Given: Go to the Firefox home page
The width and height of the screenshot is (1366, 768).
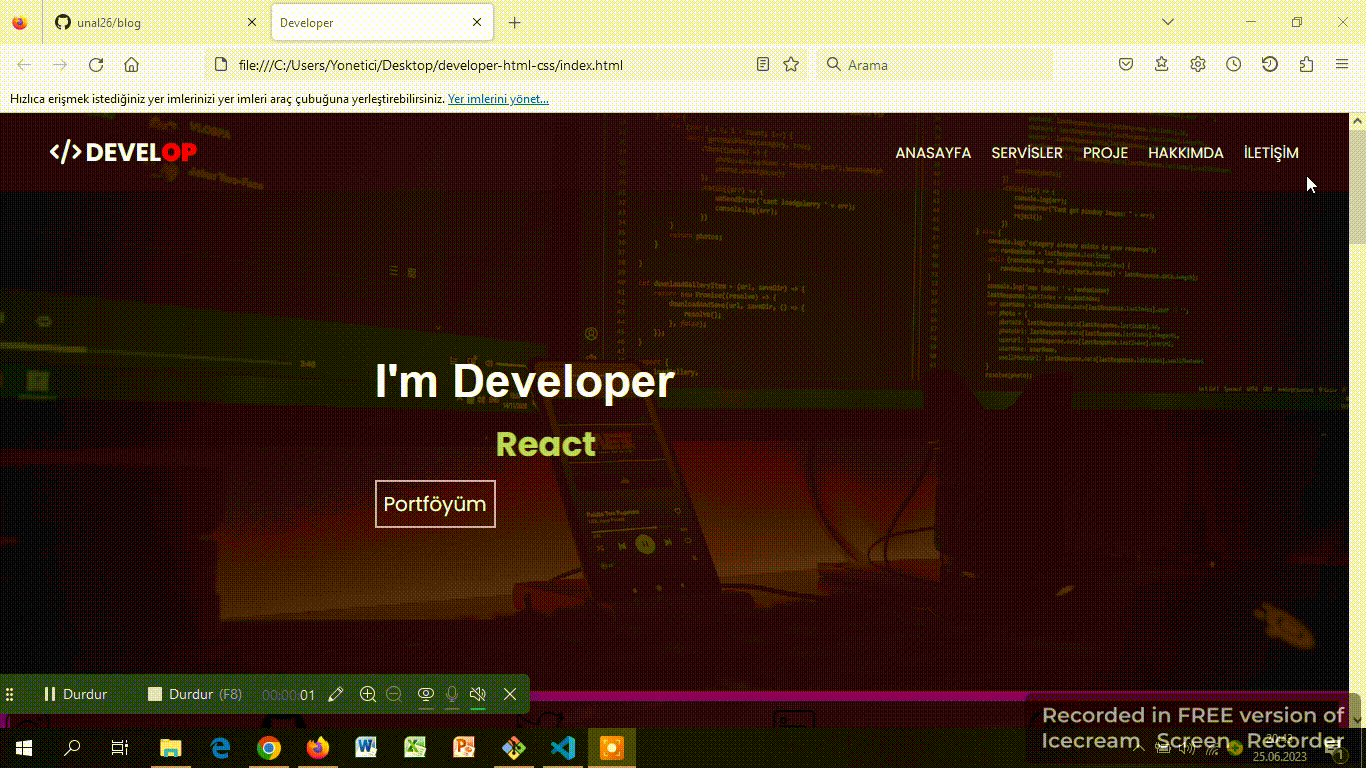Looking at the screenshot, I should tap(131, 65).
